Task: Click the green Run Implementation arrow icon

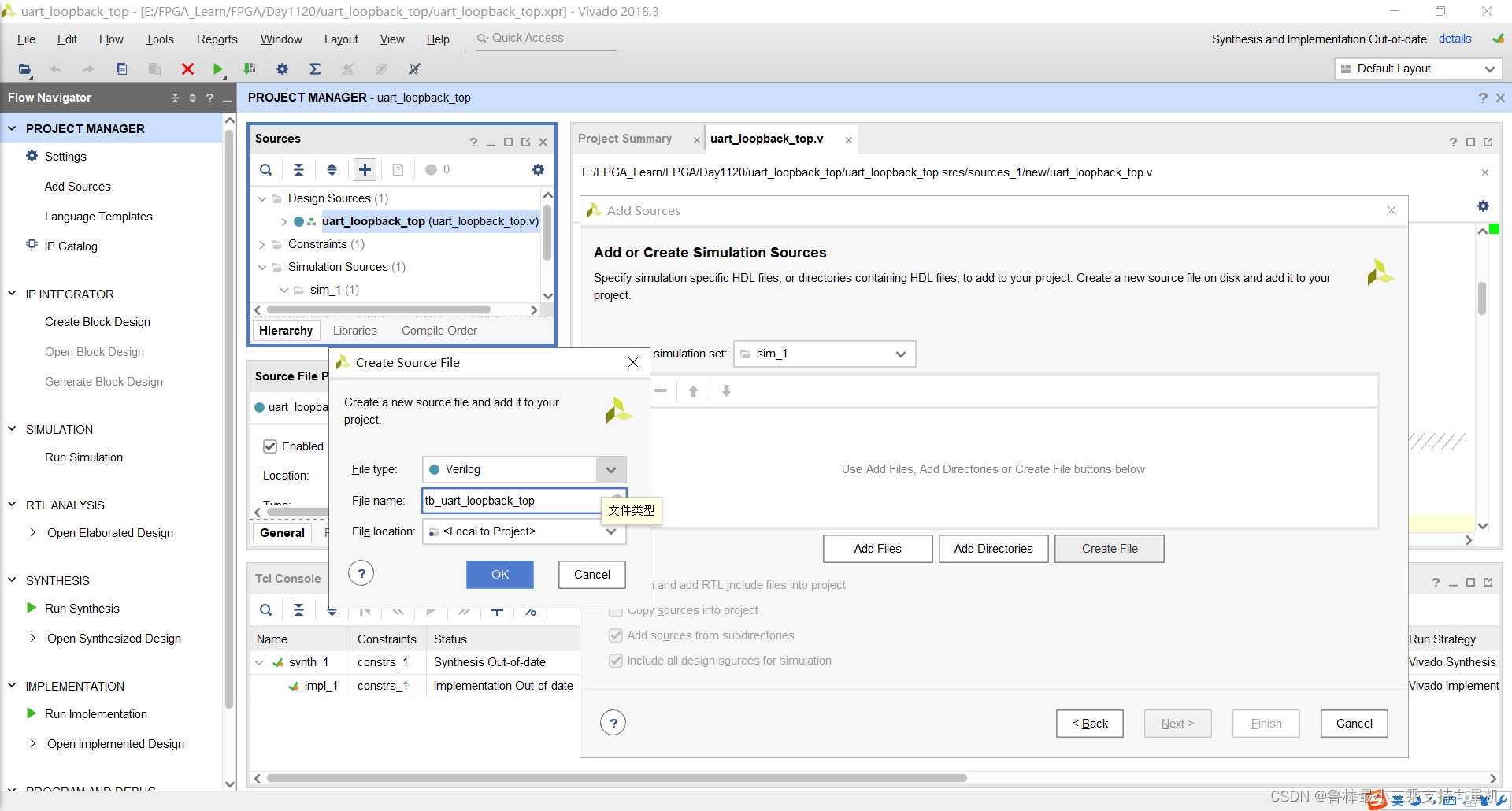Action: pyautogui.click(x=31, y=713)
